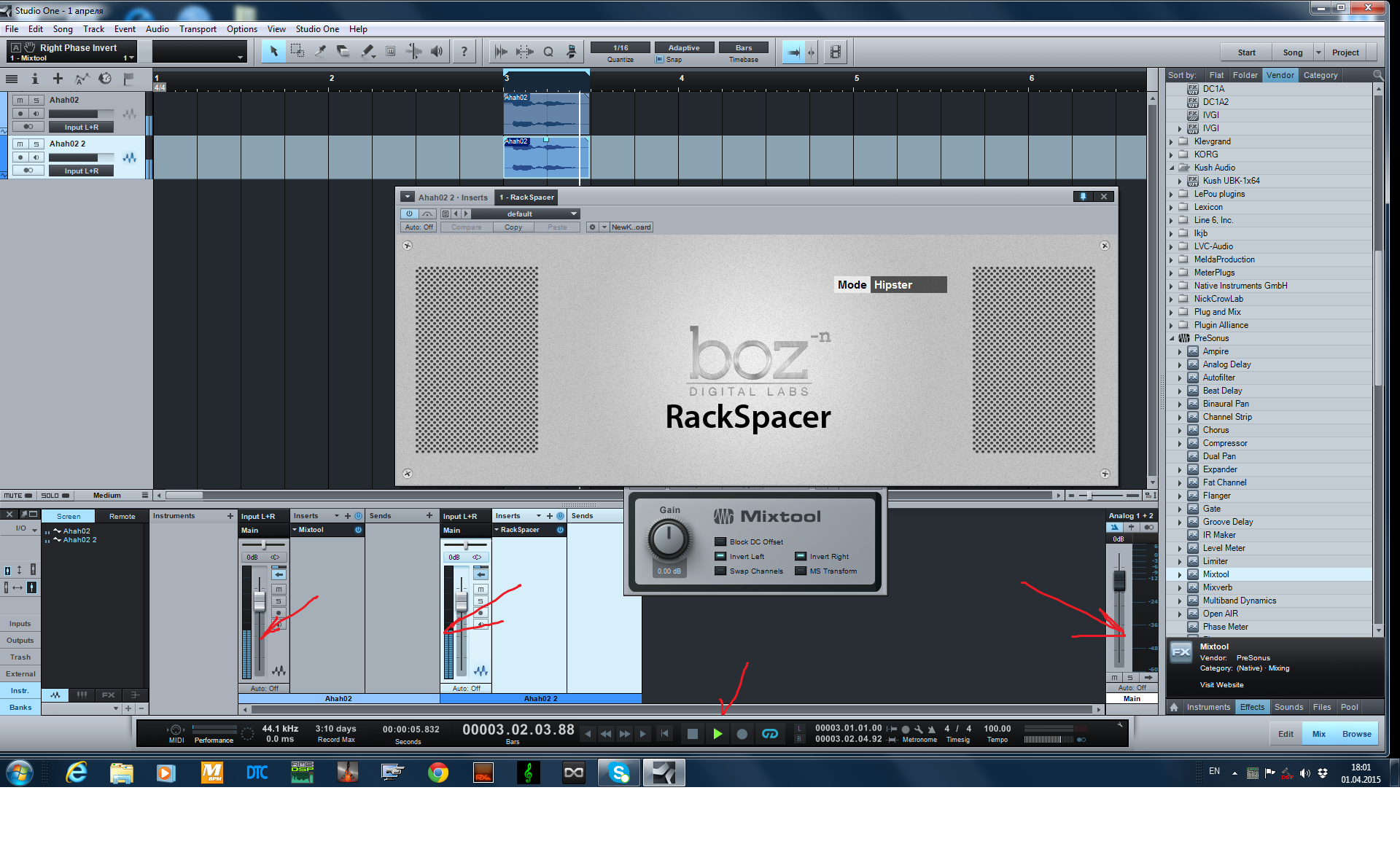The width and height of the screenshot is (1400, 860).
Task: Select the Listen speaker tool
Action: click(x=437, y=51)
